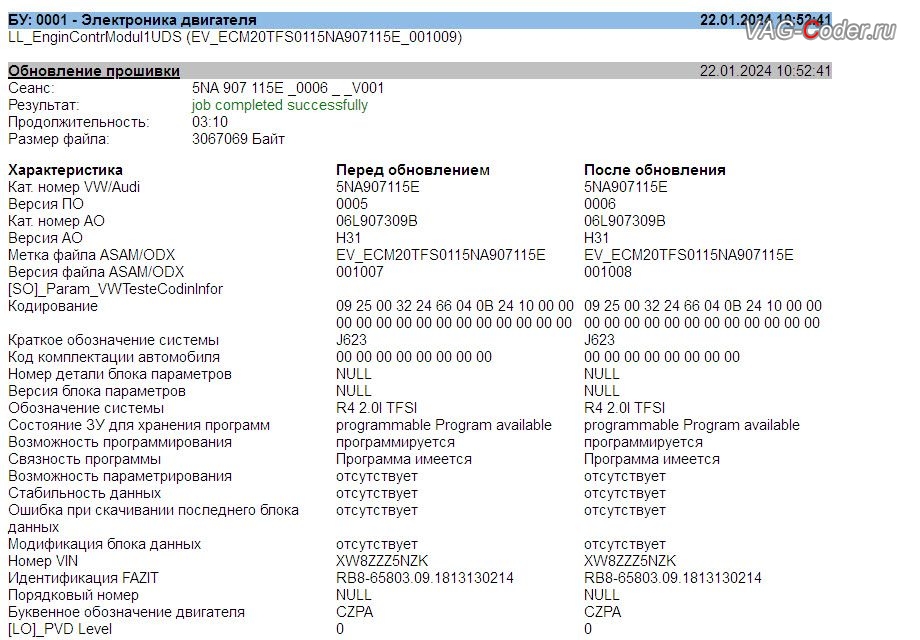Screen dimensions: 920x640
Task: Click the 'Возможность программирования' label
Action: click(120, 442)
